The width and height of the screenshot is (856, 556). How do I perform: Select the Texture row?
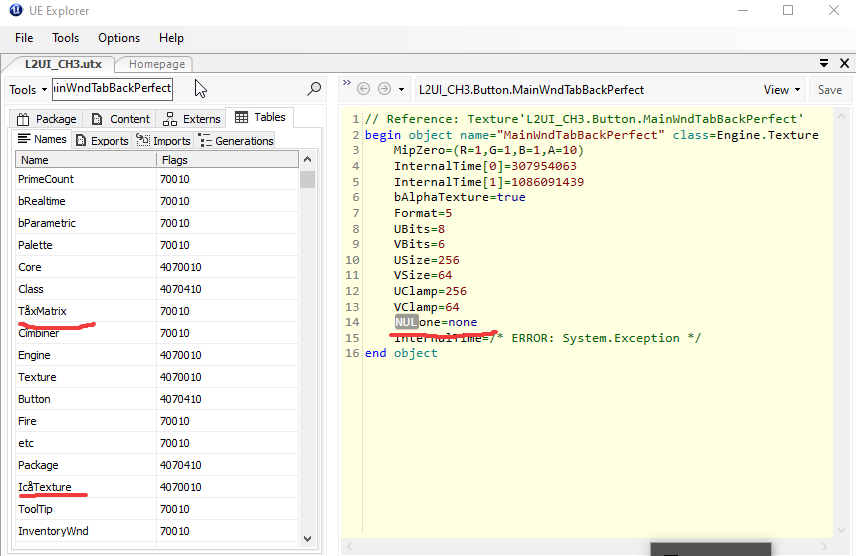tap(157, 377)
